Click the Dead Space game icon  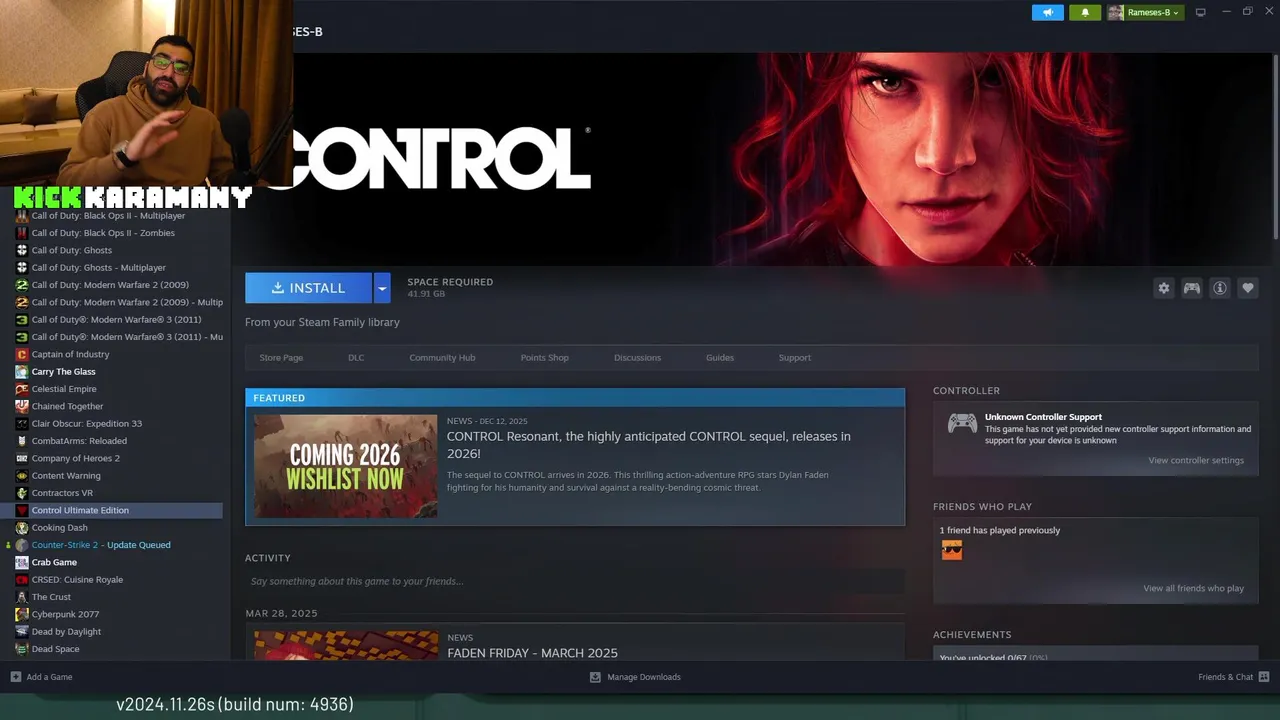click(22, 649)
